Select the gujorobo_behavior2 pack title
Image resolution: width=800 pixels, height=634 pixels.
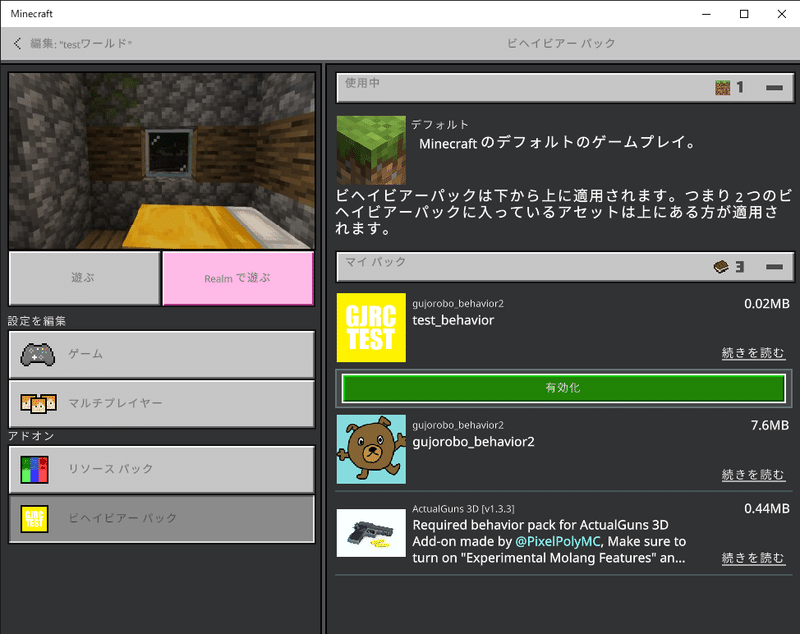pyautogui.click(x=473, y=442)
